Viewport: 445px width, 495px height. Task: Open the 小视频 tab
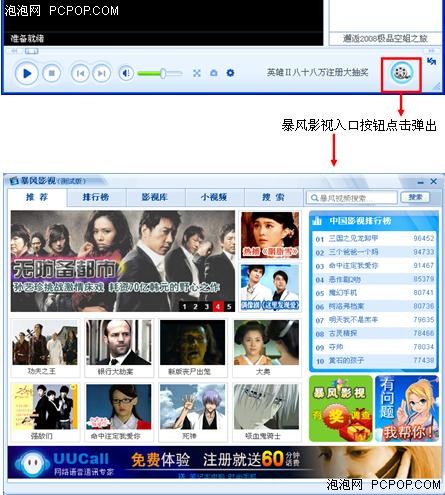click(x=214, y=197)
